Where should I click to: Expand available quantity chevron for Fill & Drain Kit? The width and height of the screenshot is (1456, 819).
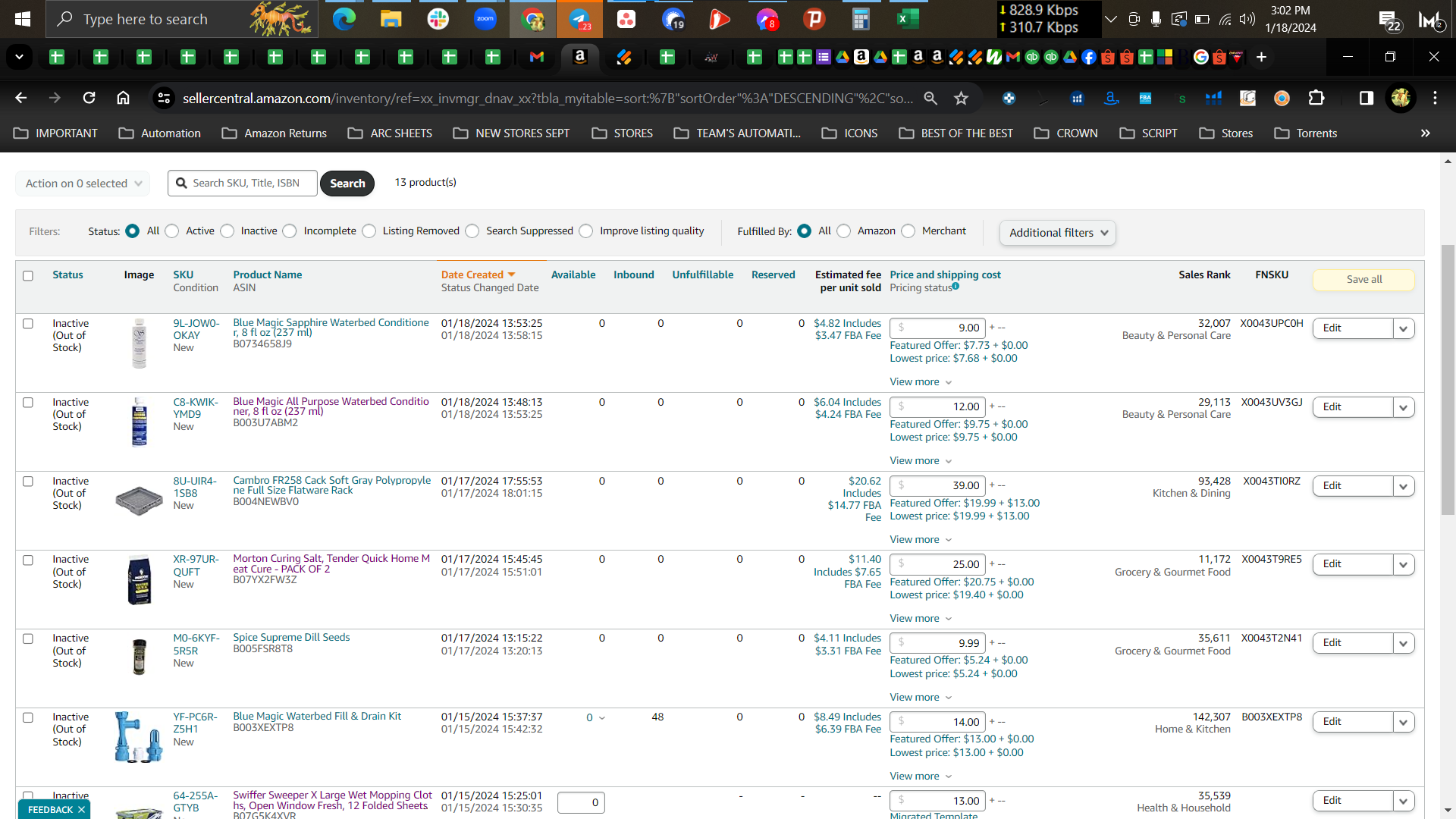(x=602, y=718)
